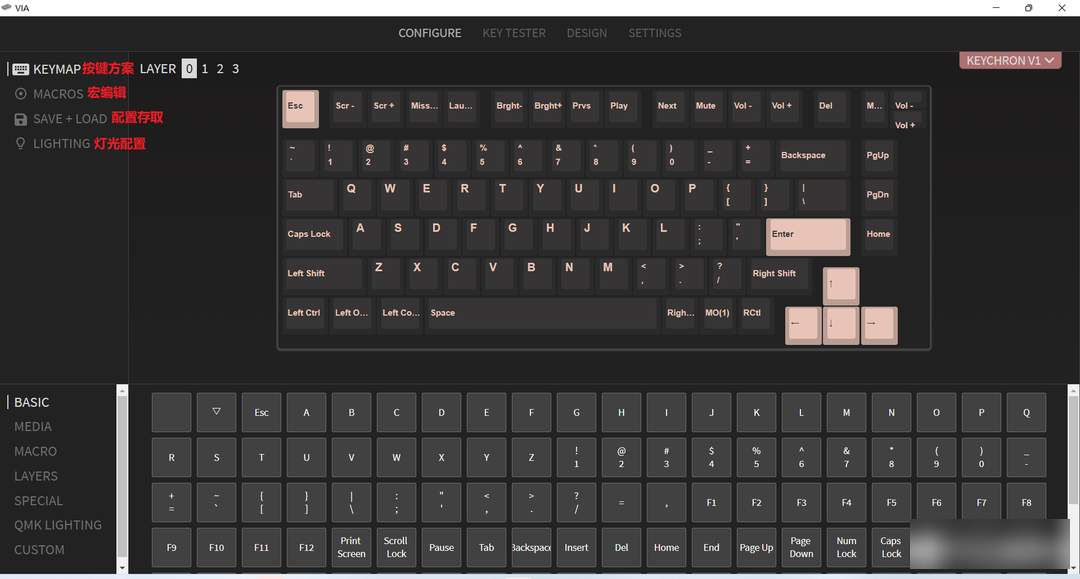1080x579 pixels.
Task: Select the Left Ctrl key on the keyboard layout
Action: point(304,313)
